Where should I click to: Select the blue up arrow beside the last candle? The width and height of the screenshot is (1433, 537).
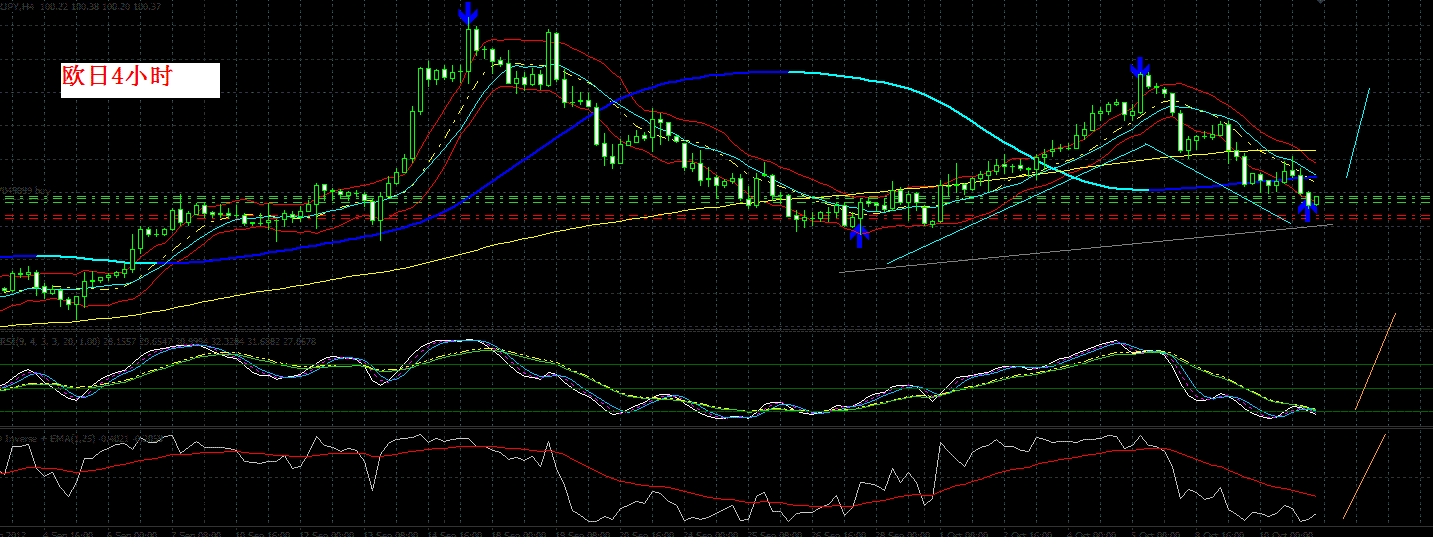1308,209
